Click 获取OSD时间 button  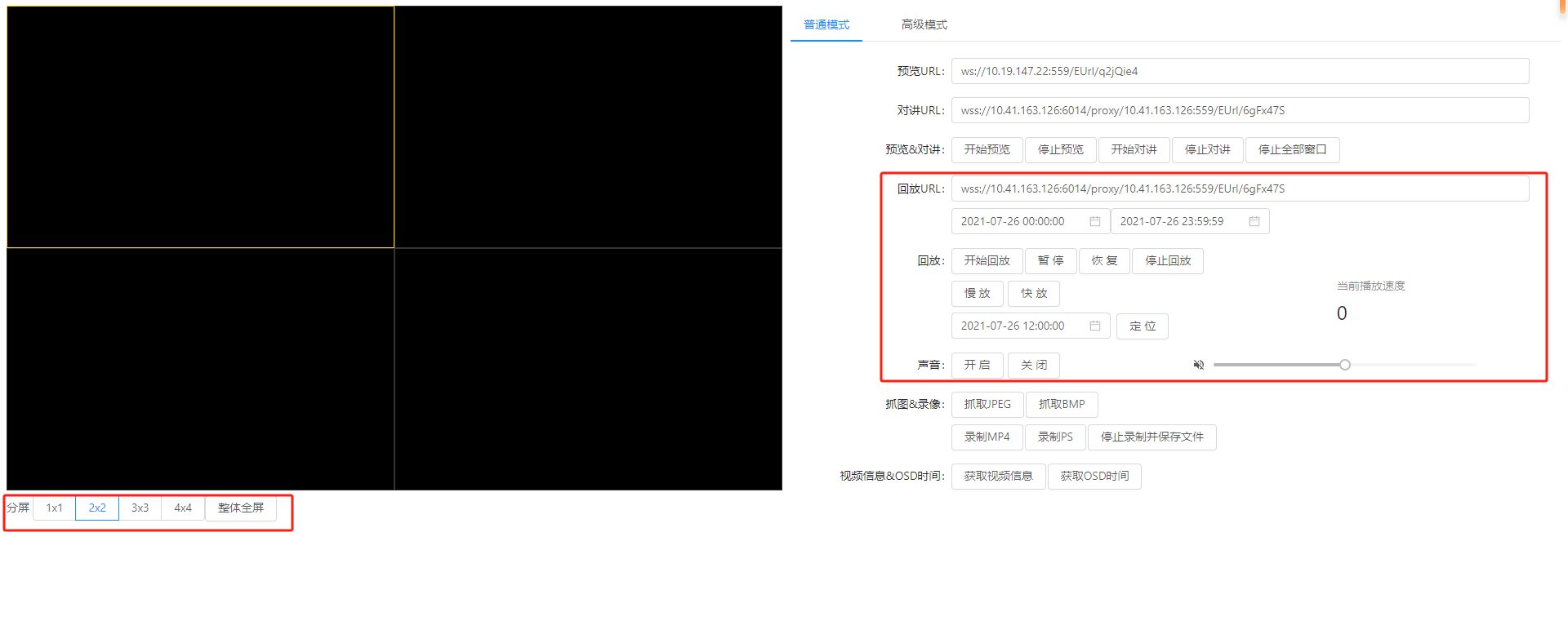point(1094,476)
